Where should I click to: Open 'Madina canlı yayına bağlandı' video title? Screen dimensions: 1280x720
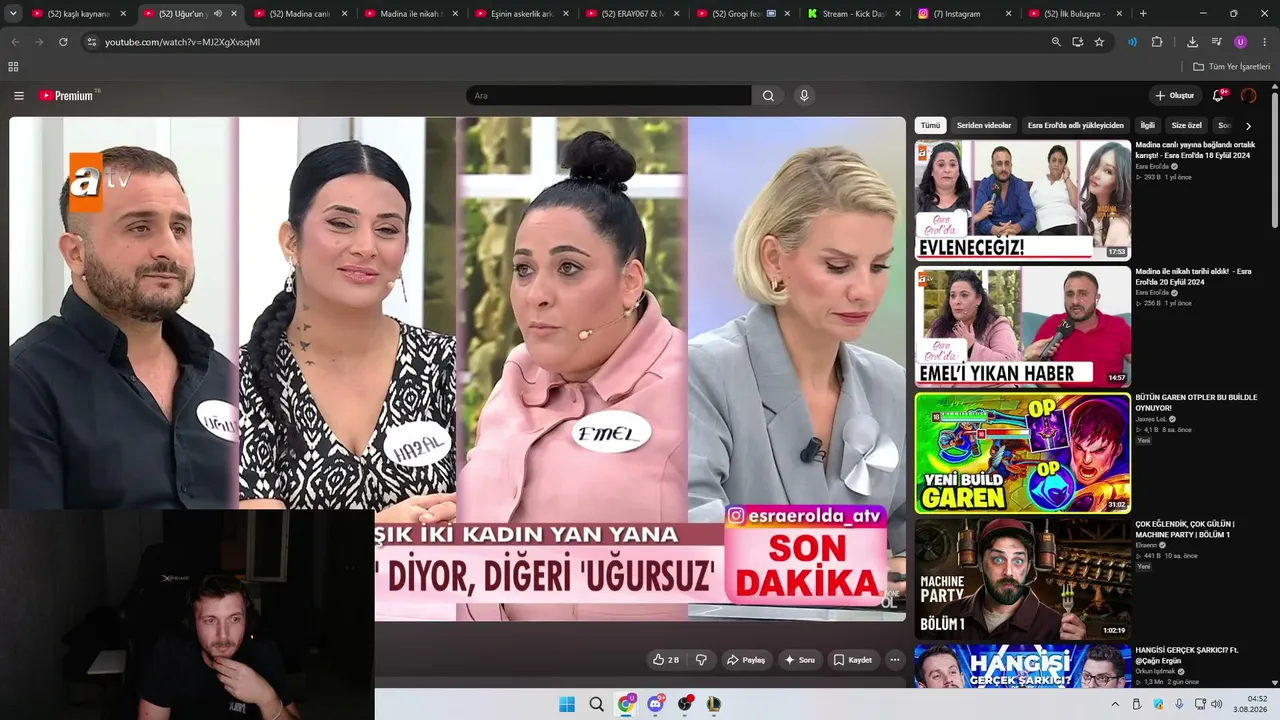(x=1195, y=150)
